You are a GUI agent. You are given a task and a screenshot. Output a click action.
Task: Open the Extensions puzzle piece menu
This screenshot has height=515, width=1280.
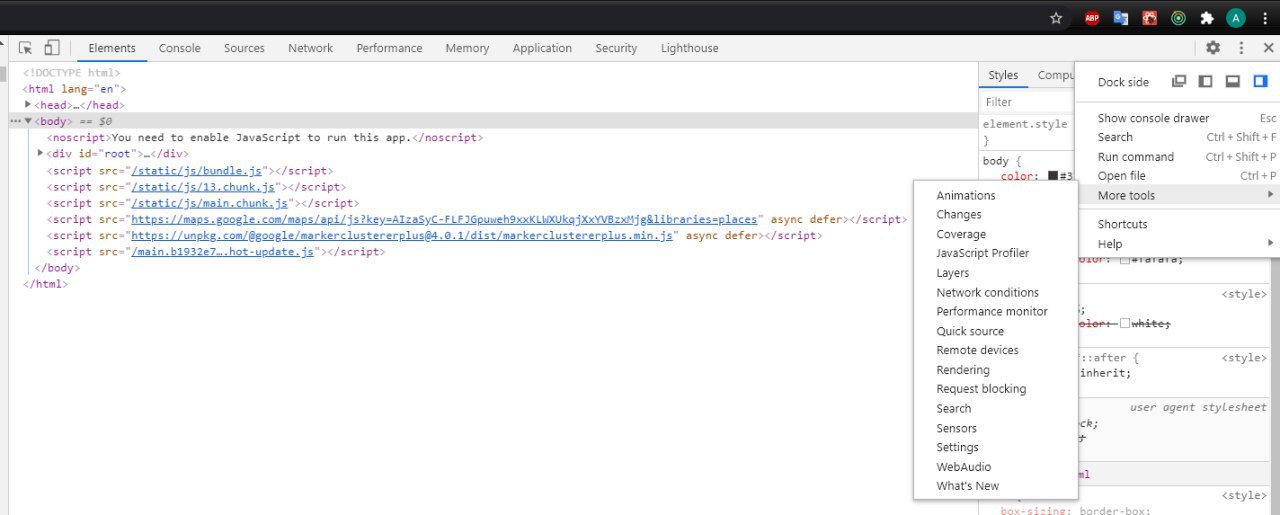click(1207, 17)
